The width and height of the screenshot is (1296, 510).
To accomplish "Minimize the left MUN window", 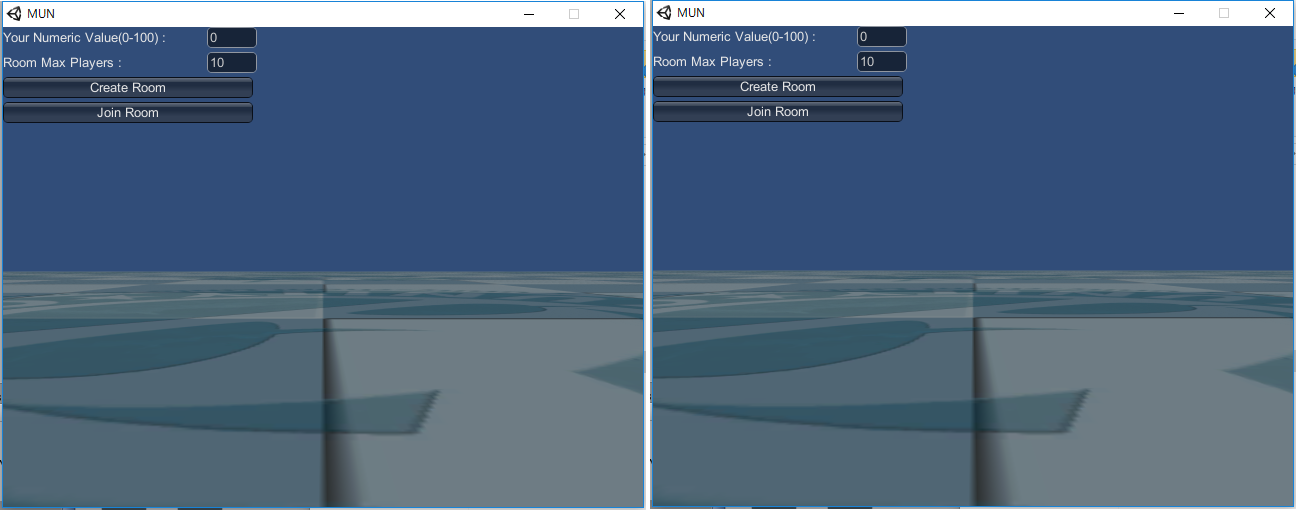I will [528, 14].
